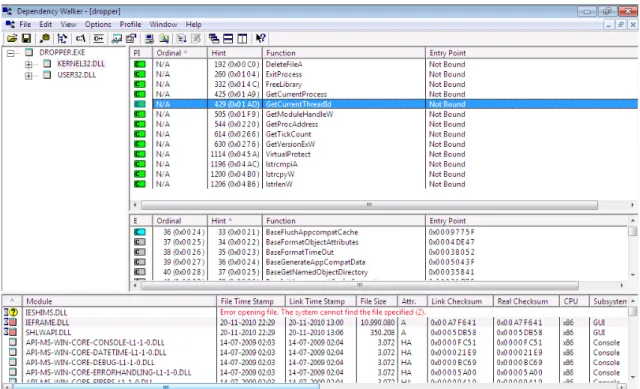This screenshot has width=640, height=389.
Task: Click the greyed Stop Profiling toolbar icon
Action: tap(196, 38)
